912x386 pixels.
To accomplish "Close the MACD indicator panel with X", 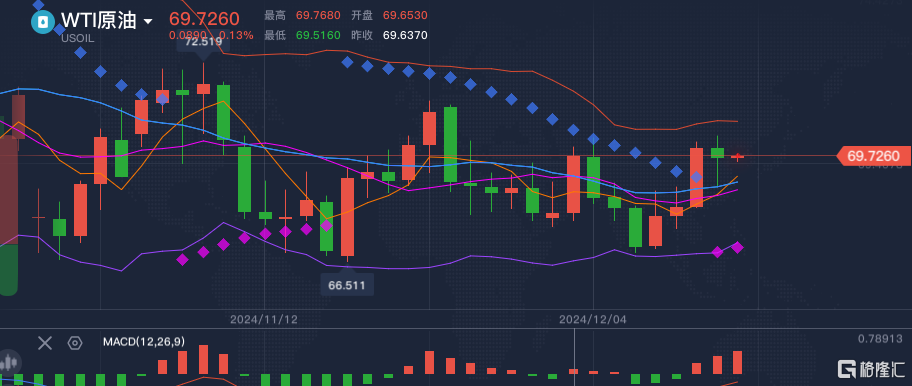I will (x=45, y=343).
